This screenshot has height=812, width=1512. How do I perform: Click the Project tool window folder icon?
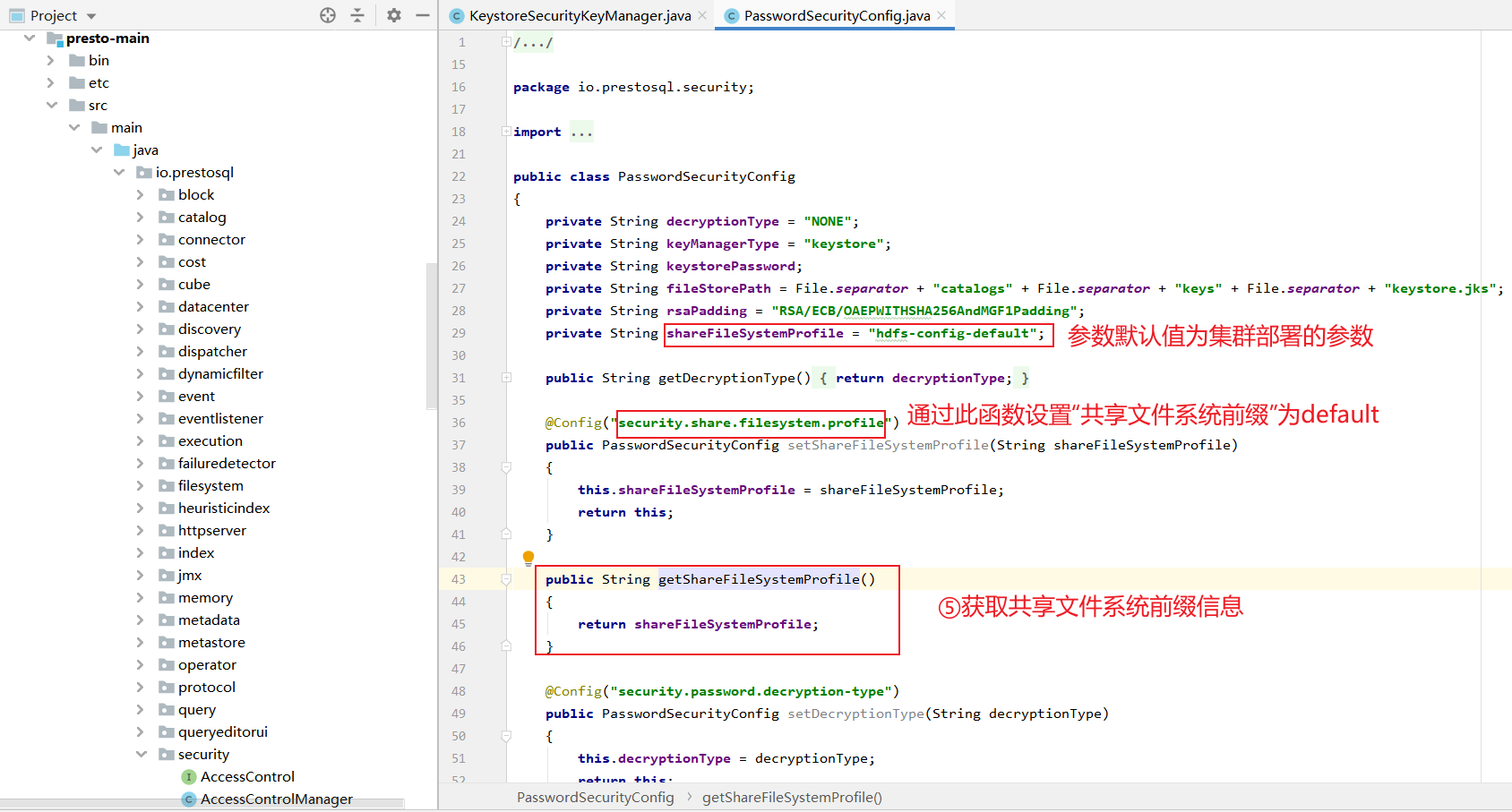[x=15, y=14]
